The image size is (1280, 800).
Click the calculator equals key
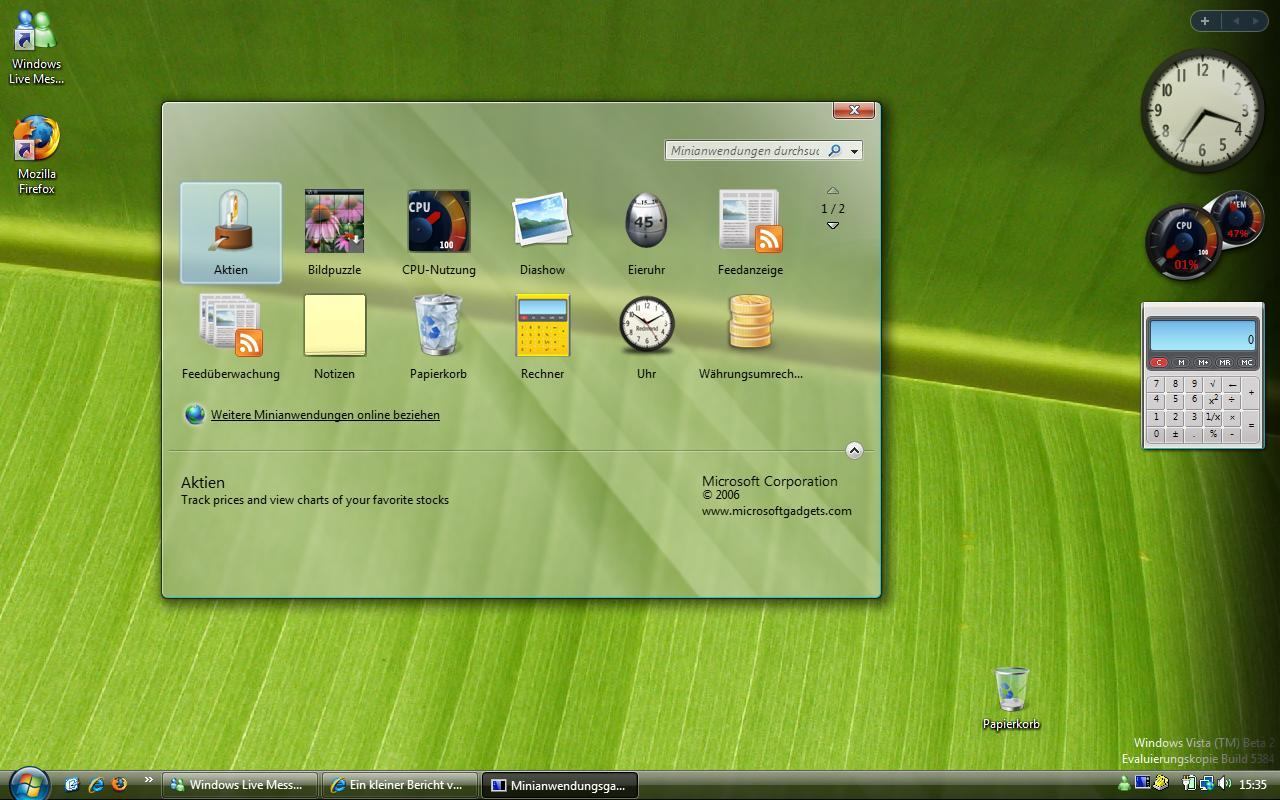1251,425
